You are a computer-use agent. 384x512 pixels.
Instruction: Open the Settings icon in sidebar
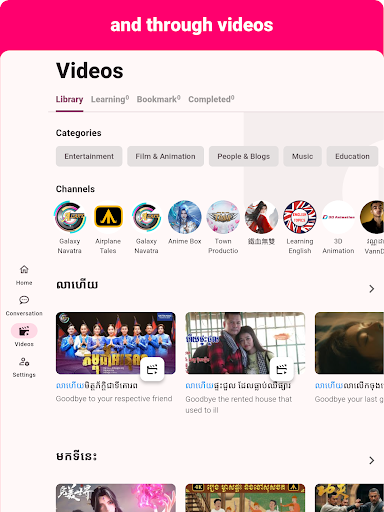click(24, 361)
